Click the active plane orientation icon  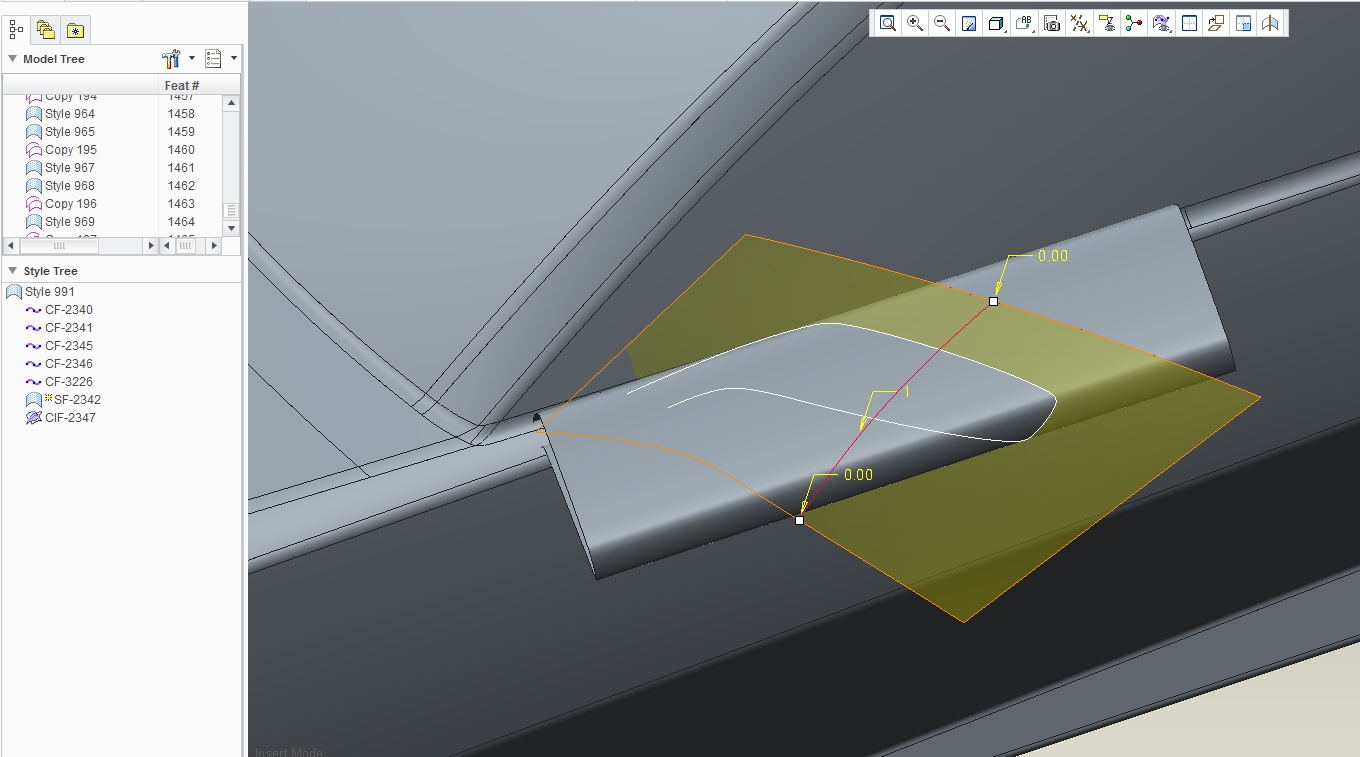point(1216,24)
